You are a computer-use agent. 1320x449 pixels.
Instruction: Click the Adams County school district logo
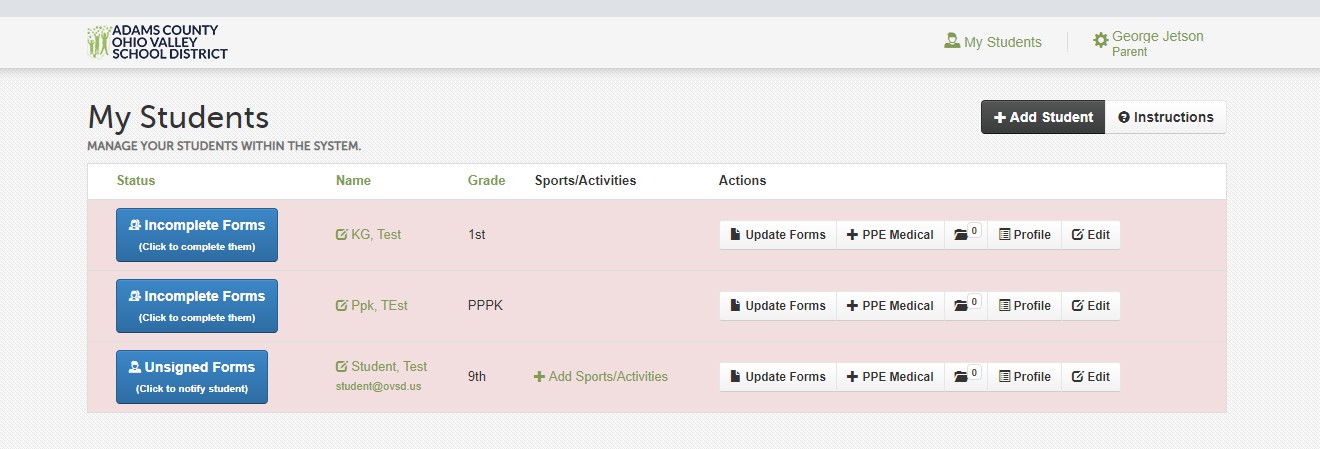pos(157,42)
